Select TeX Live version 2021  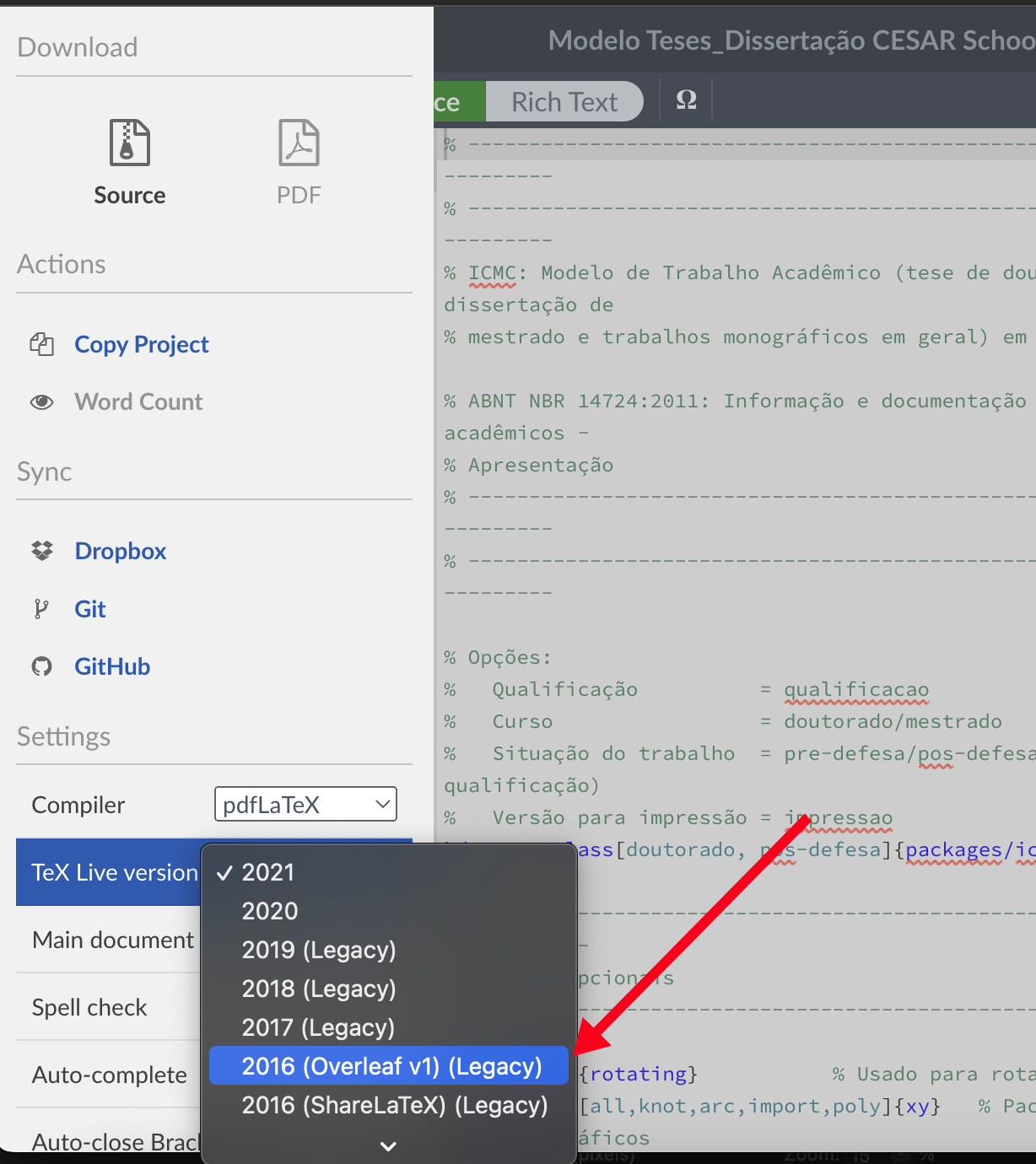coord(388,872)
